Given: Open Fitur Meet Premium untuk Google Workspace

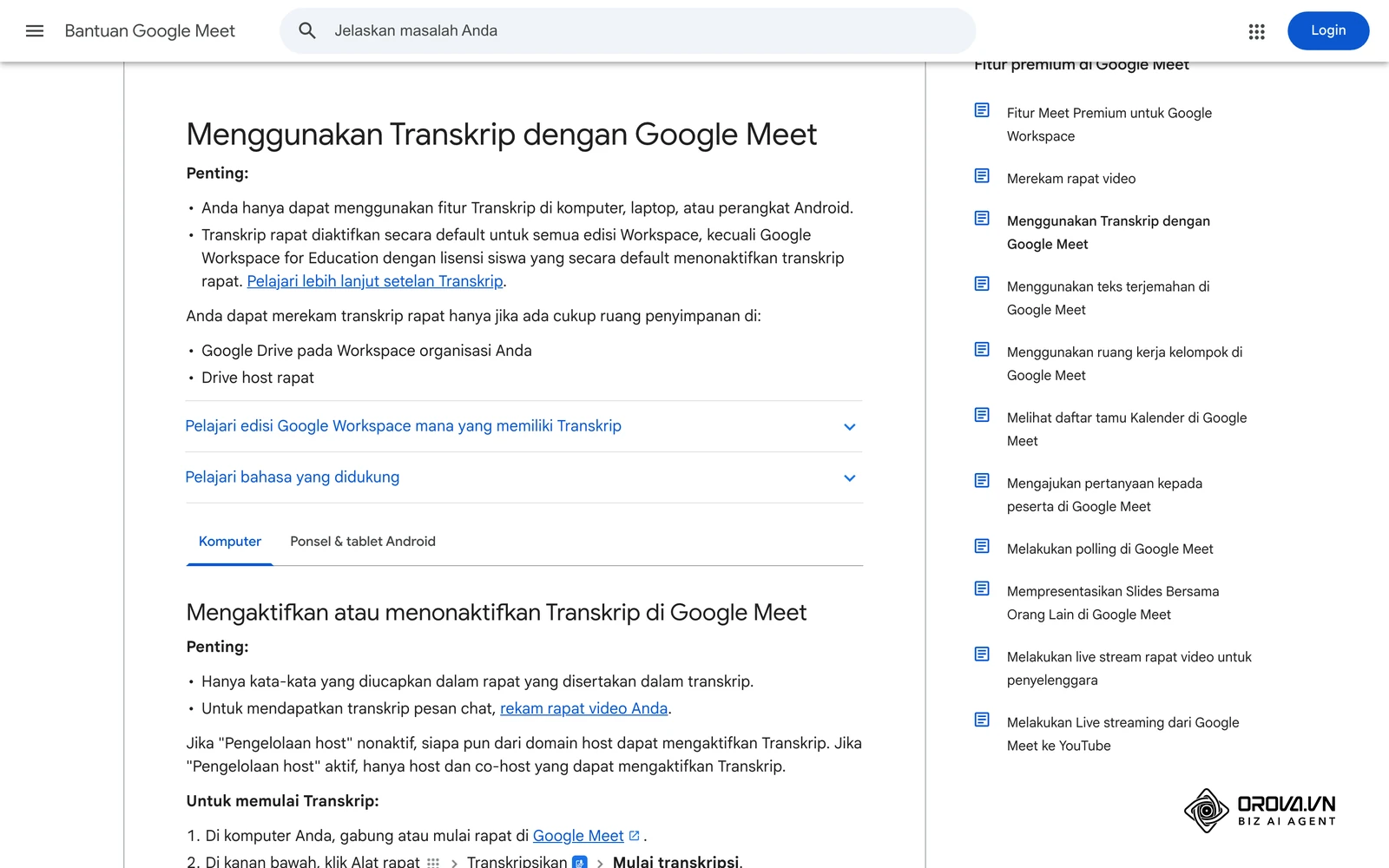Looking at the screenshot, I should [1109, 124].
